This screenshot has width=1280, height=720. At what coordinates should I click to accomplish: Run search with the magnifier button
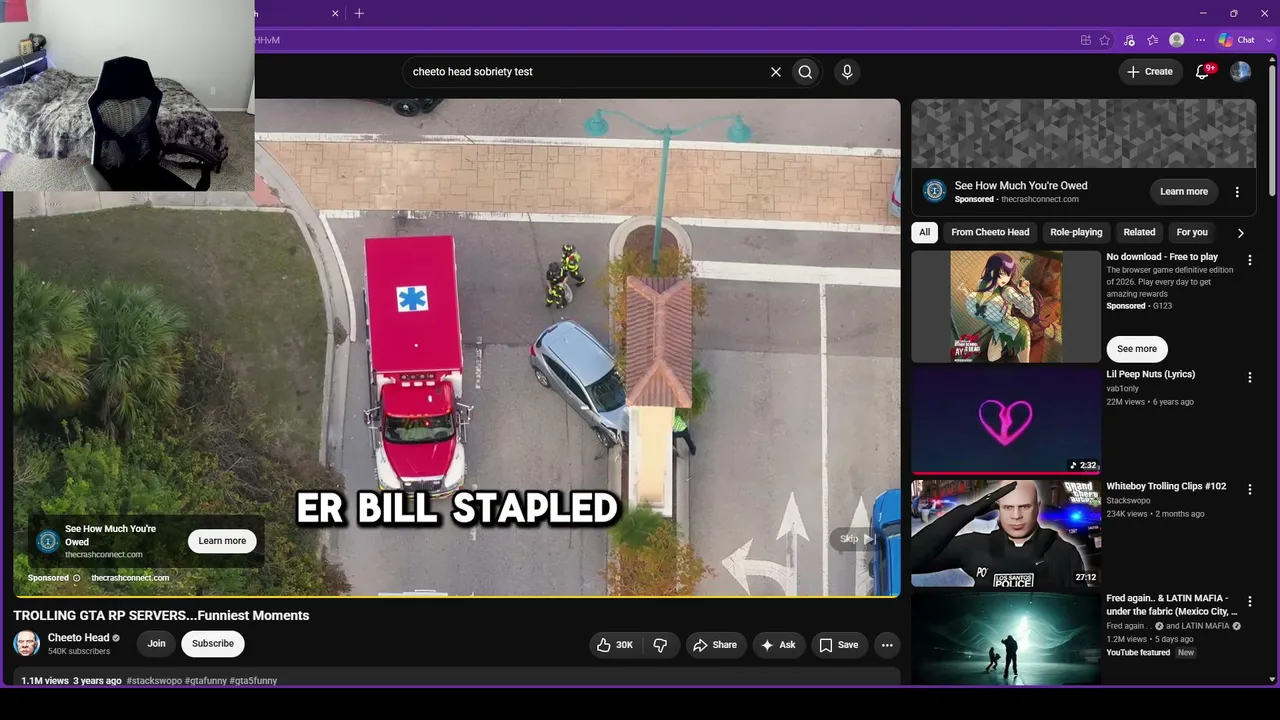805,72
